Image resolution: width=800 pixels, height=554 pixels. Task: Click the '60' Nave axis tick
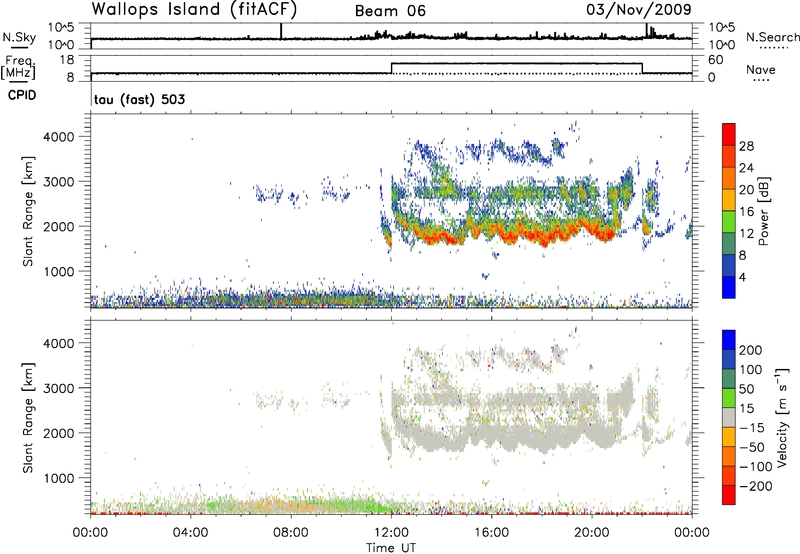[716, 60]
